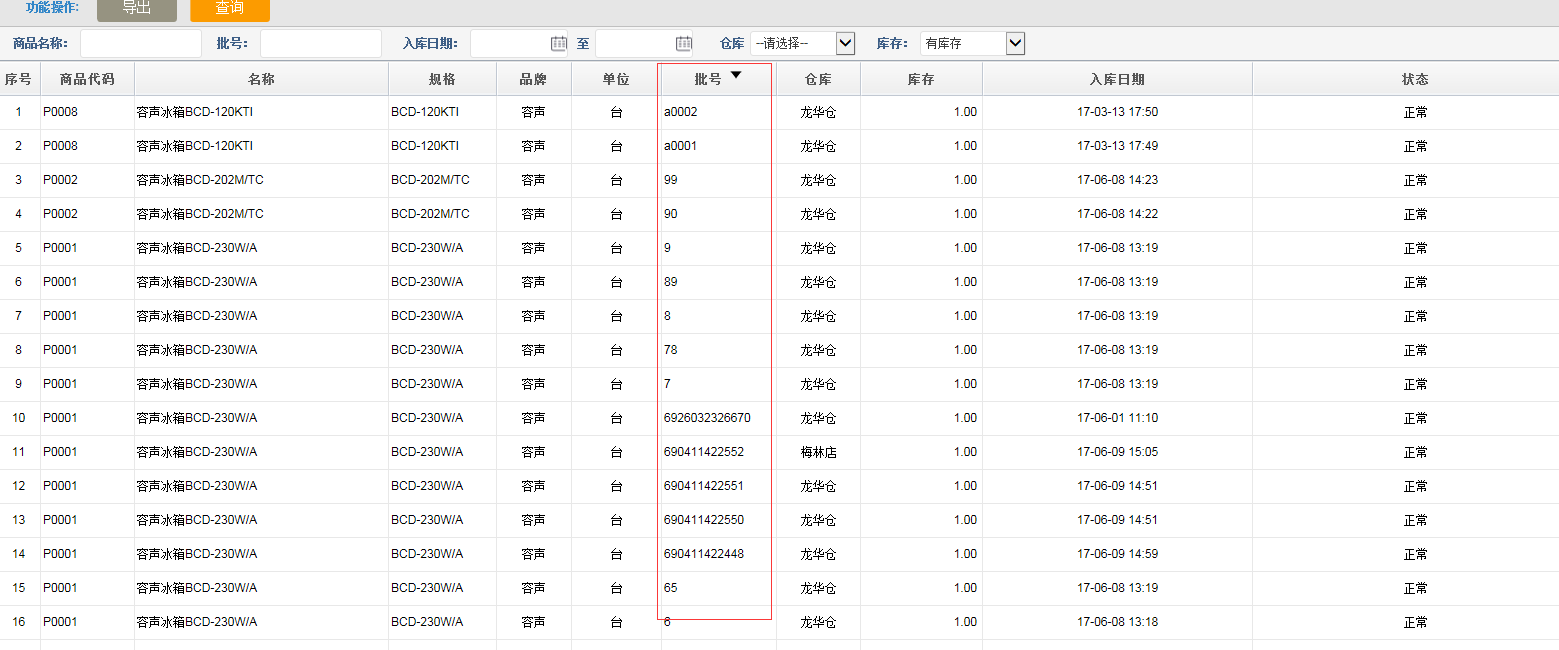Sort by 仓库 column header

[818, 79]
